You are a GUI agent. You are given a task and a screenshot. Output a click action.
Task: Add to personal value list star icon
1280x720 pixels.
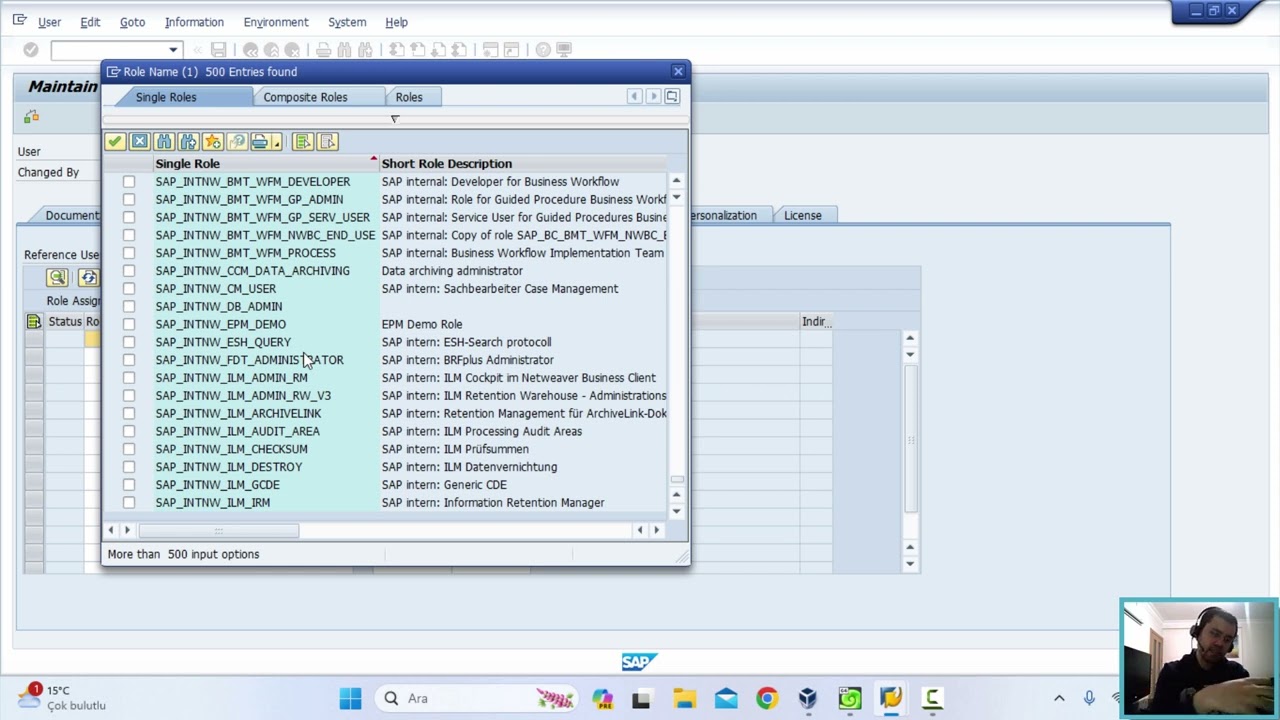coord(212,142)
